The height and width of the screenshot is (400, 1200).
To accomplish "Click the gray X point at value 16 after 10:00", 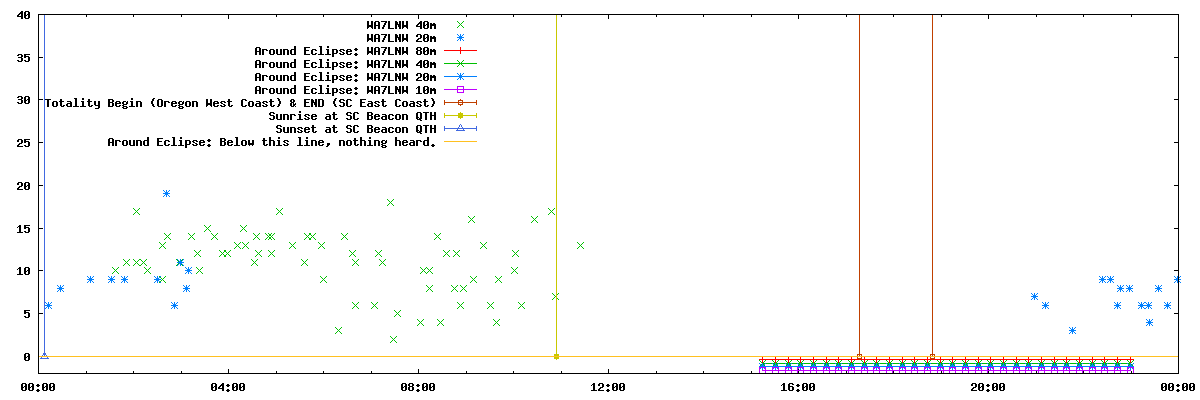I will click(534, 219).
